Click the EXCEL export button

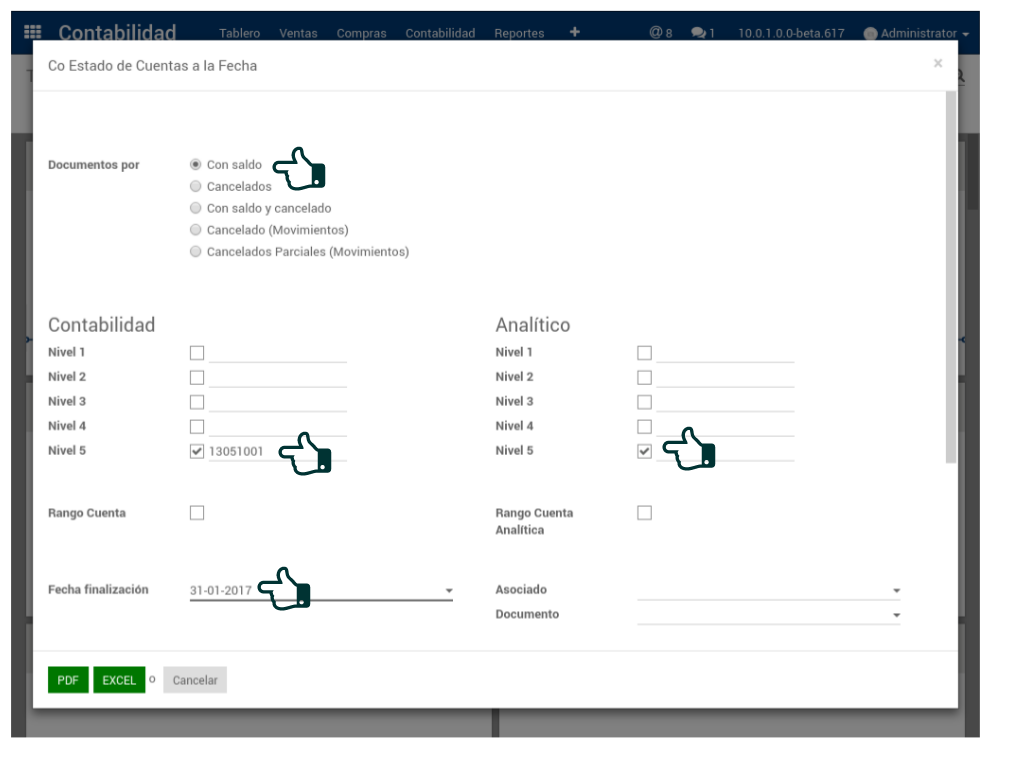tap(119, 680)
